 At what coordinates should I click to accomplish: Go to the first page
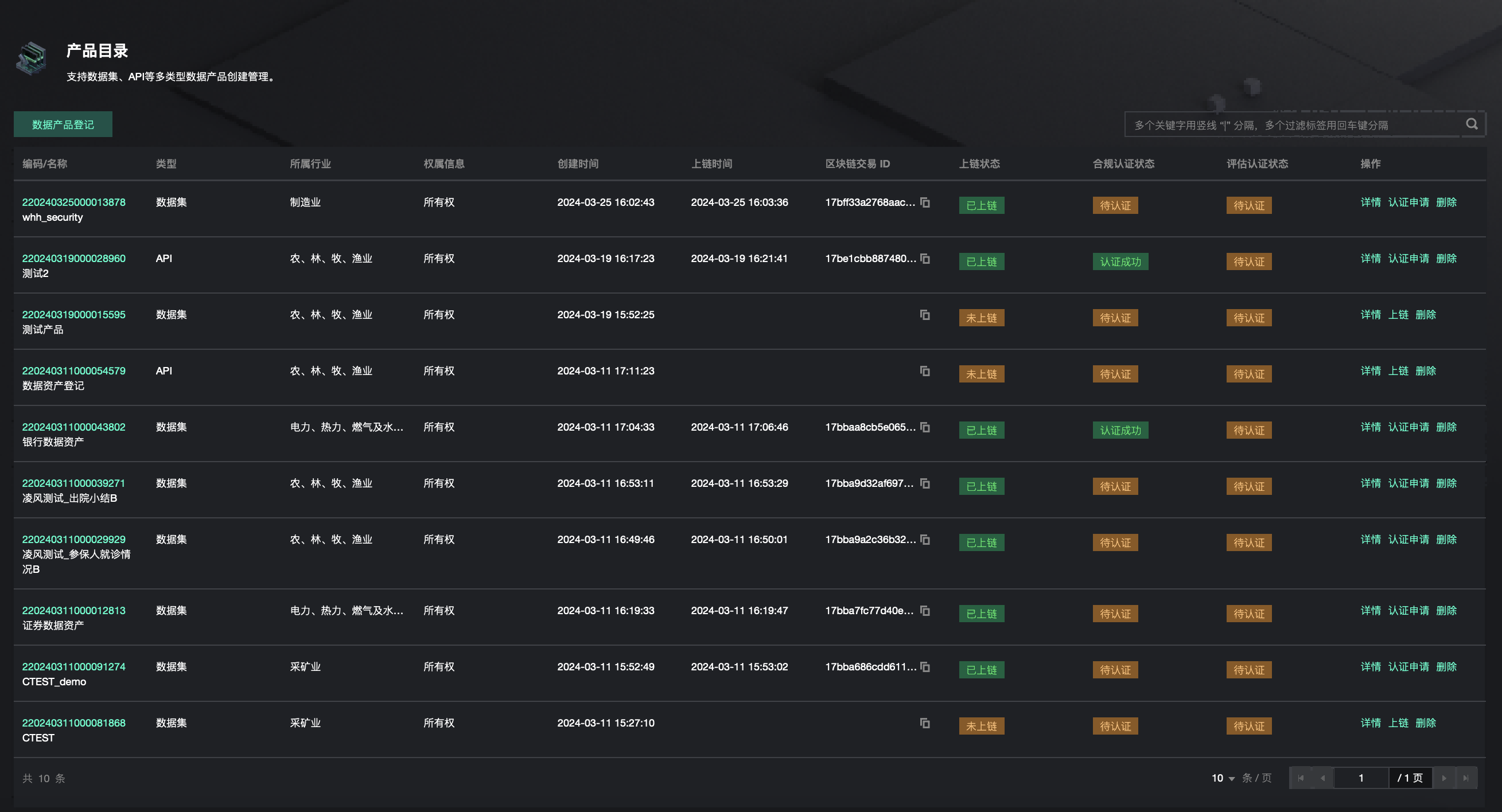[x=1300, y=778]
